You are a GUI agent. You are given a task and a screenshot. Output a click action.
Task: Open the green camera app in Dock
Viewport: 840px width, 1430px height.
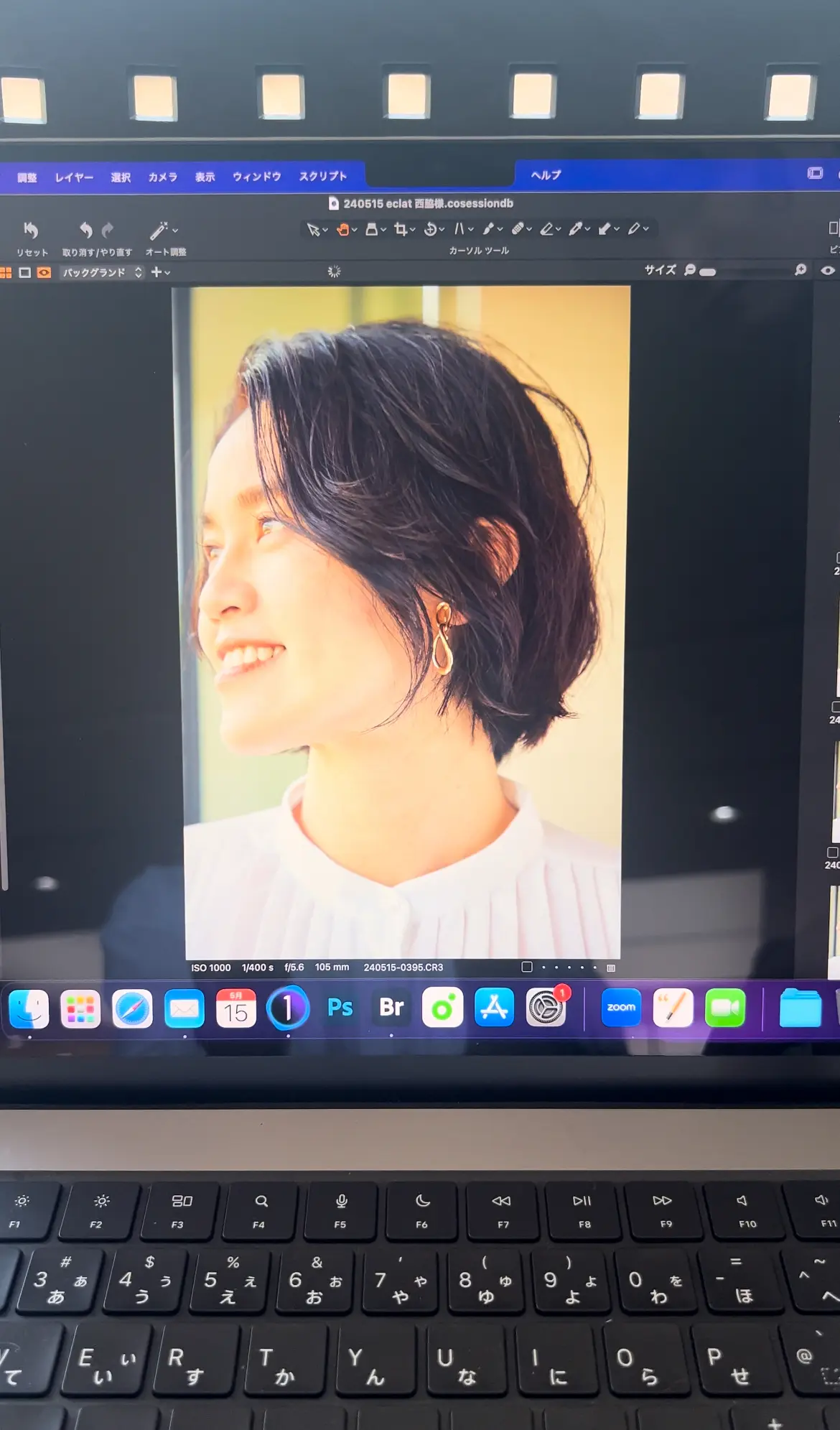(442, 1008)
